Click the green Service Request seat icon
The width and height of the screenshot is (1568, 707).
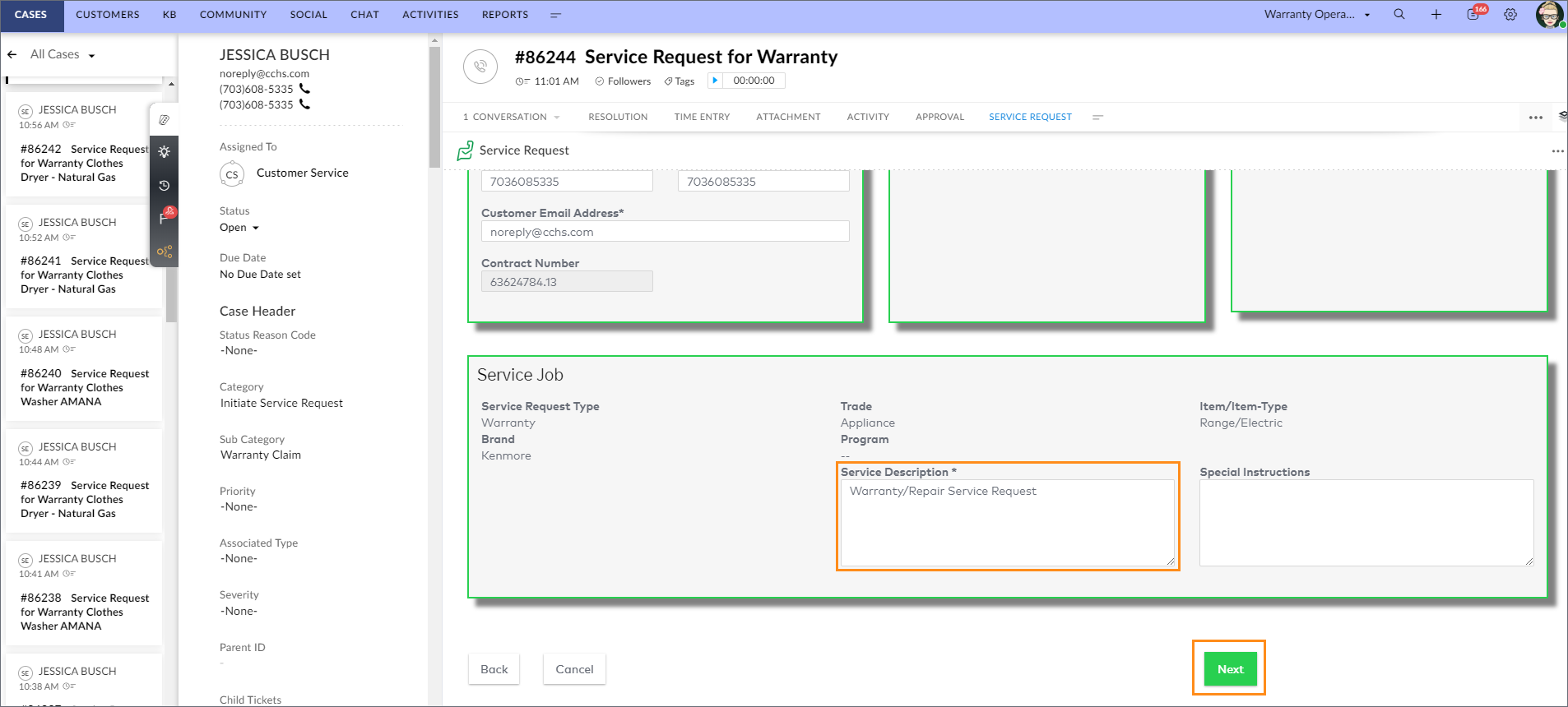(466, 150)
